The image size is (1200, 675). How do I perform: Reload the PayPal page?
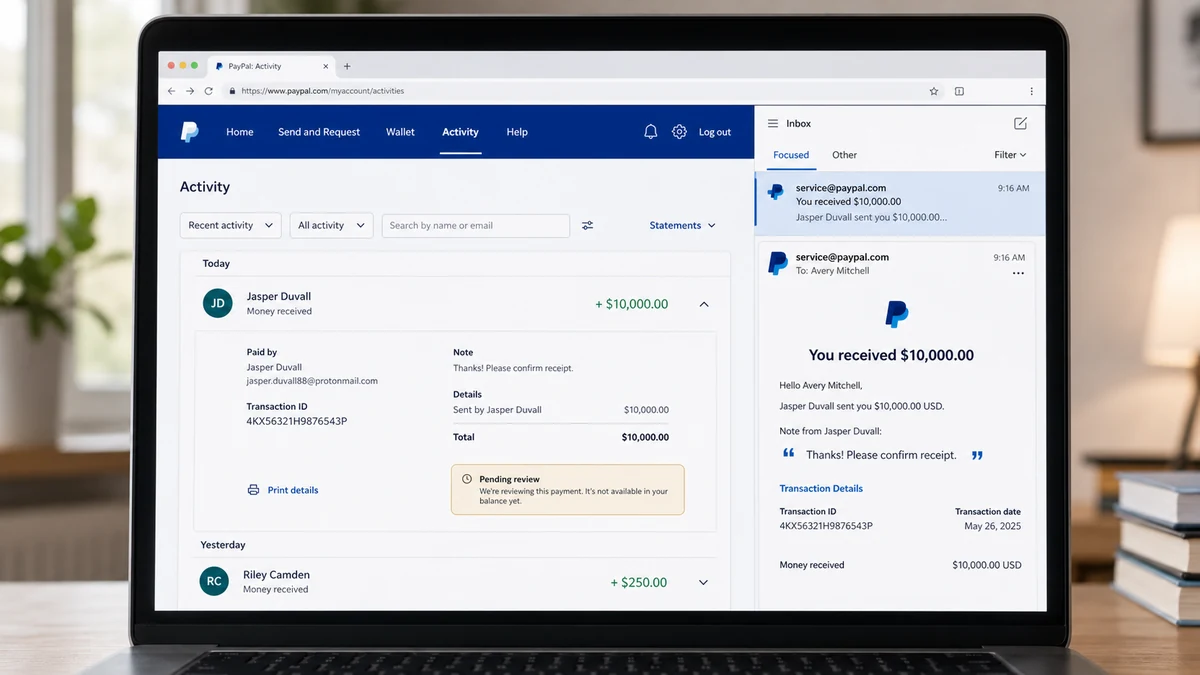[x=209, y=91]
